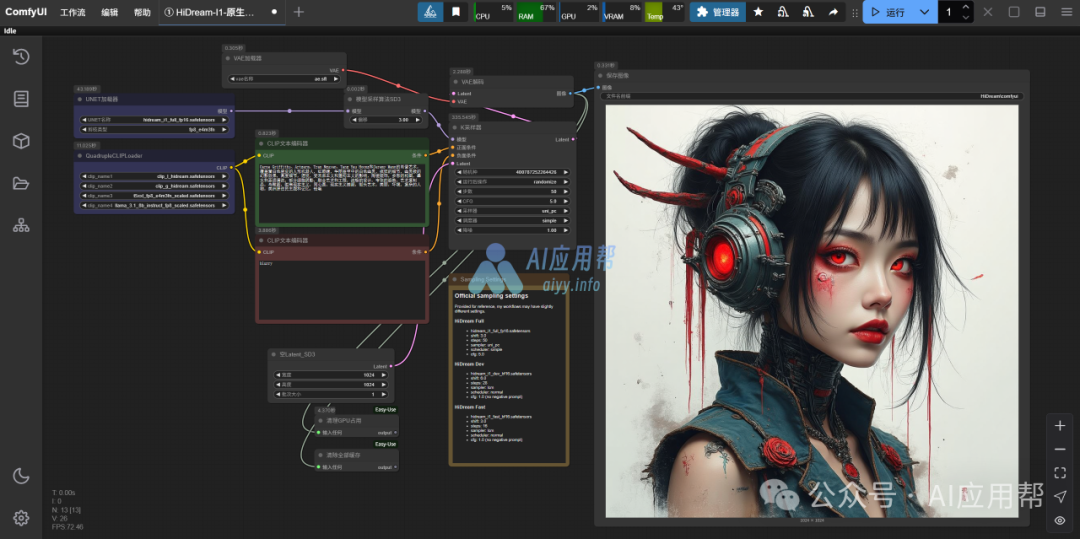Open the 帮助 menu

click(x=142, y=12)
